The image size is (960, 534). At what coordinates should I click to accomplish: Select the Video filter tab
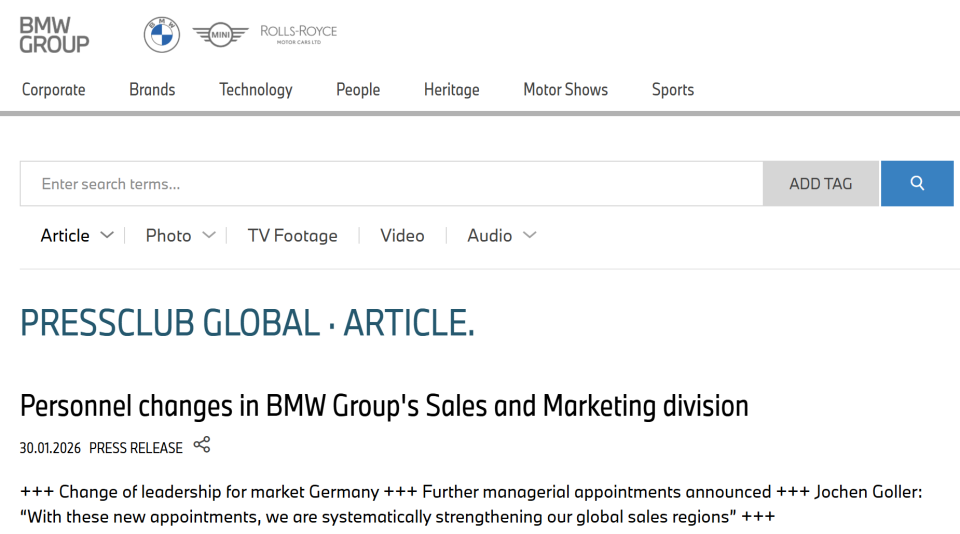[402, 235]
